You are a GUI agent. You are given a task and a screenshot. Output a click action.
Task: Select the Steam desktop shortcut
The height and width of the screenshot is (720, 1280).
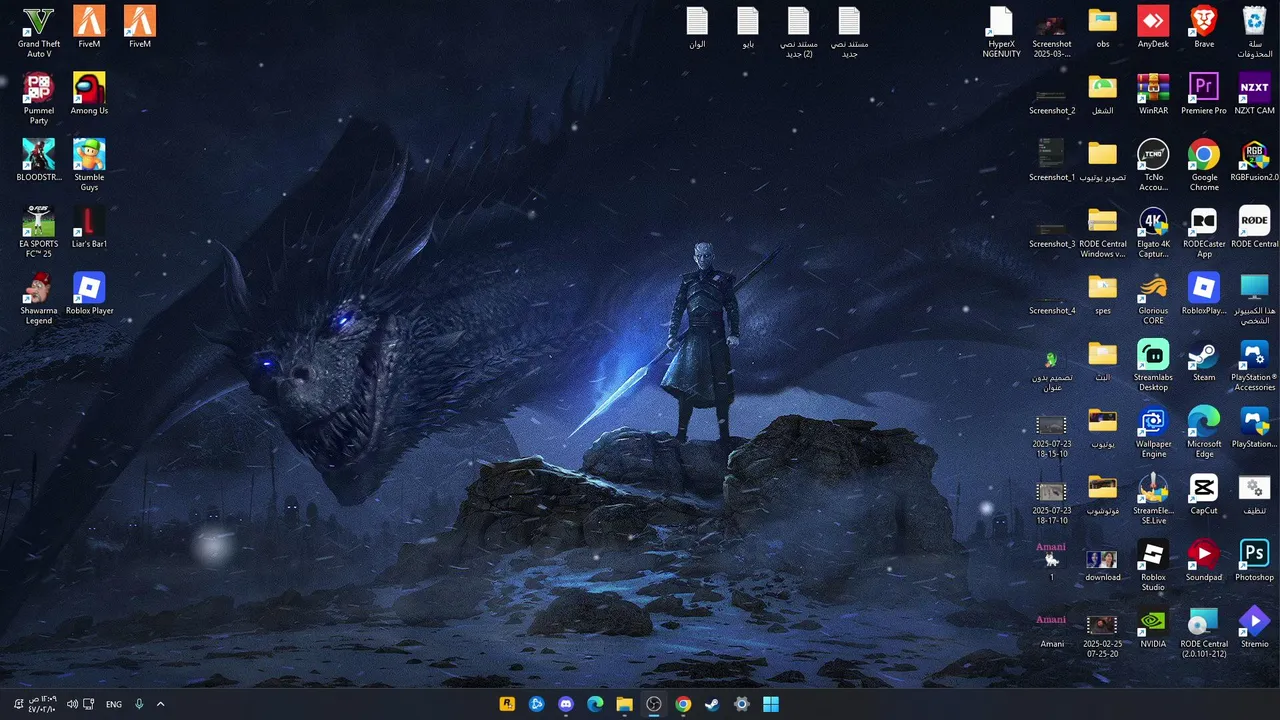point(1204,360)
